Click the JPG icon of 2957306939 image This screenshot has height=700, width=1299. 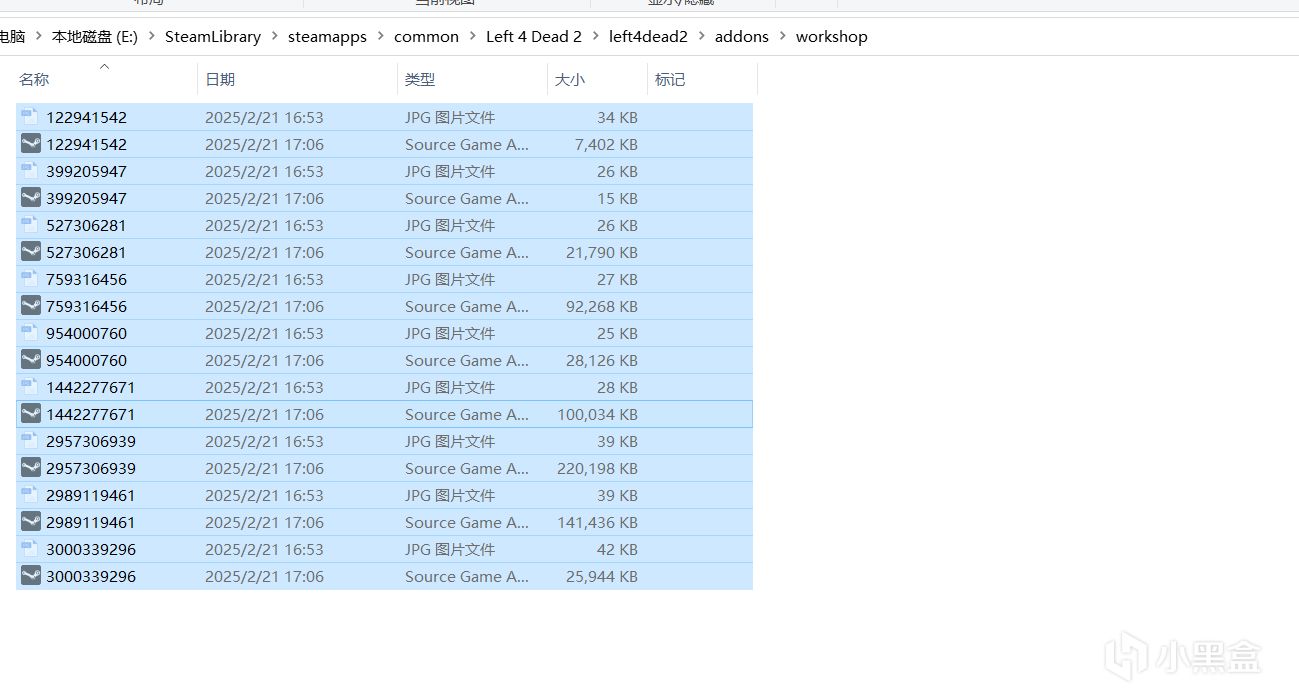point(30,441)
